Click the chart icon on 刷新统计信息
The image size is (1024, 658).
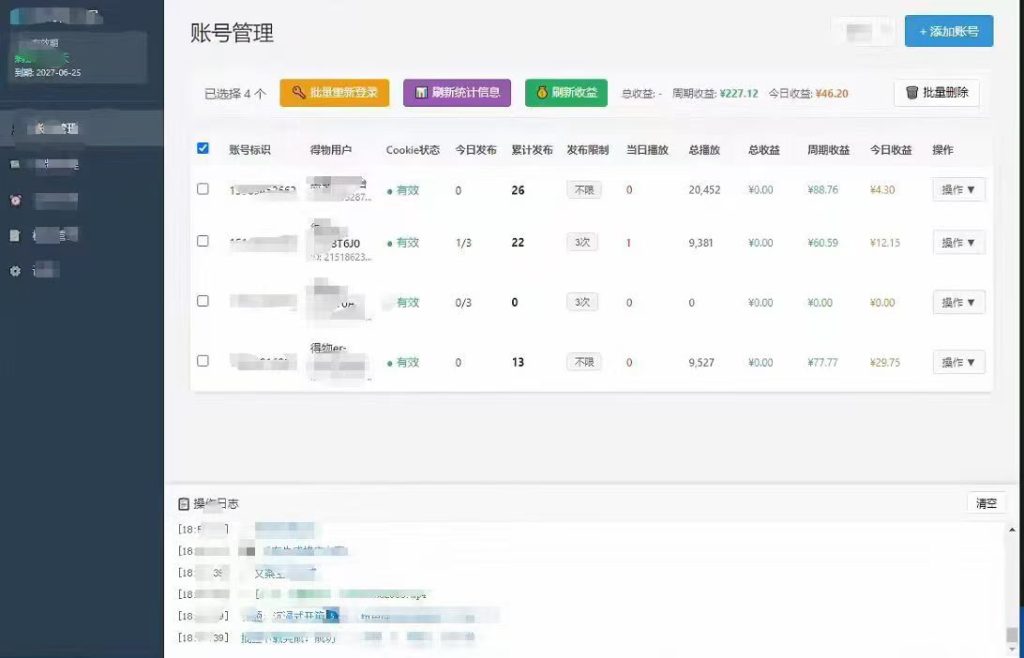[x=421, y=93]
